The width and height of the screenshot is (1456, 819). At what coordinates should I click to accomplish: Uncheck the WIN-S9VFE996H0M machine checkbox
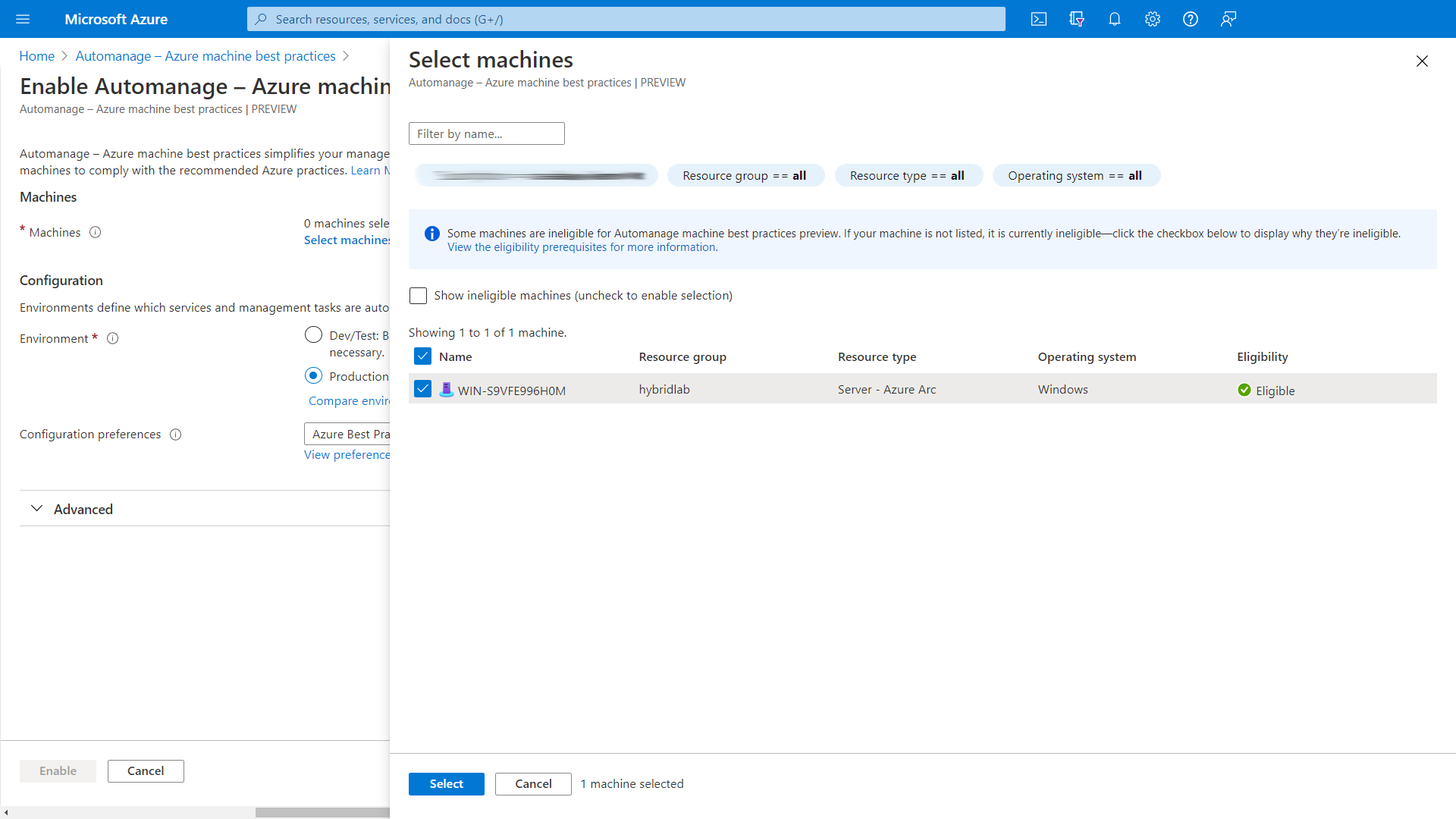click(x=422, y=389)
